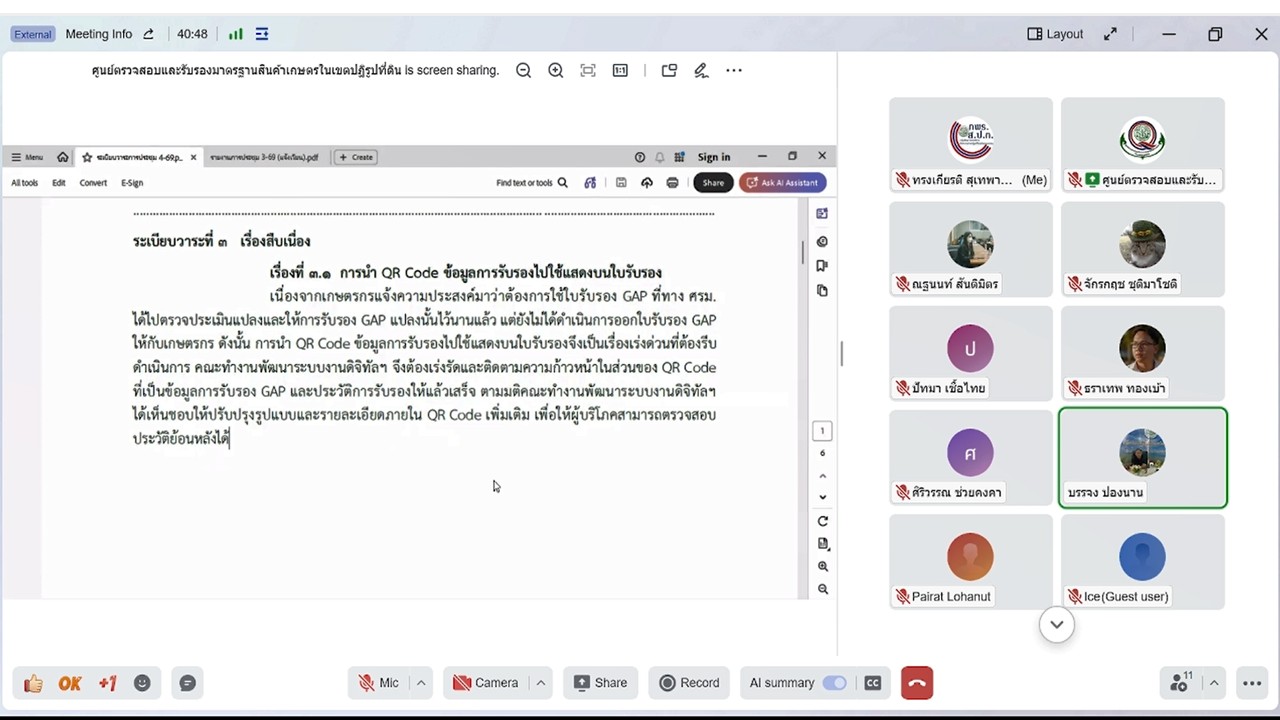Screen dimensions: 1280x720
Task: Mute the Mic in the meeting toolbar
Action: tap(380, 682)
